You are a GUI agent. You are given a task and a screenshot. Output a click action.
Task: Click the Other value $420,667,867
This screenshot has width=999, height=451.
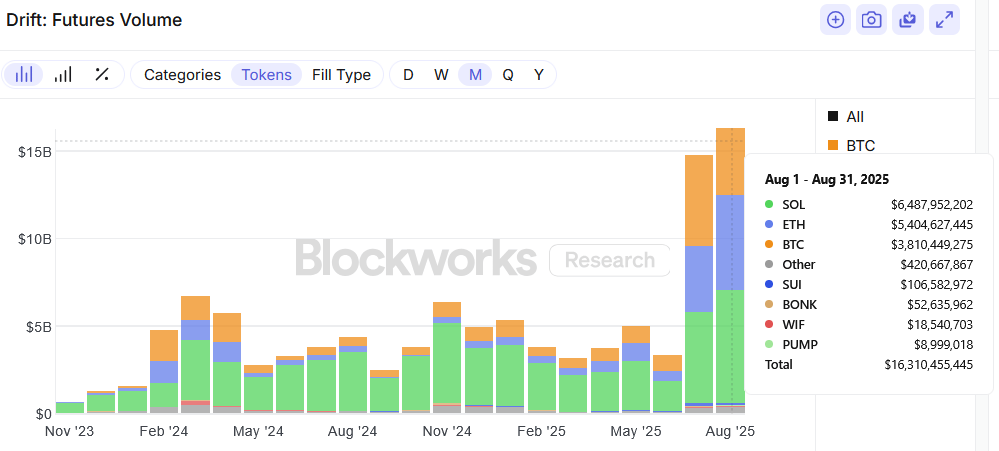pos(937,264)
